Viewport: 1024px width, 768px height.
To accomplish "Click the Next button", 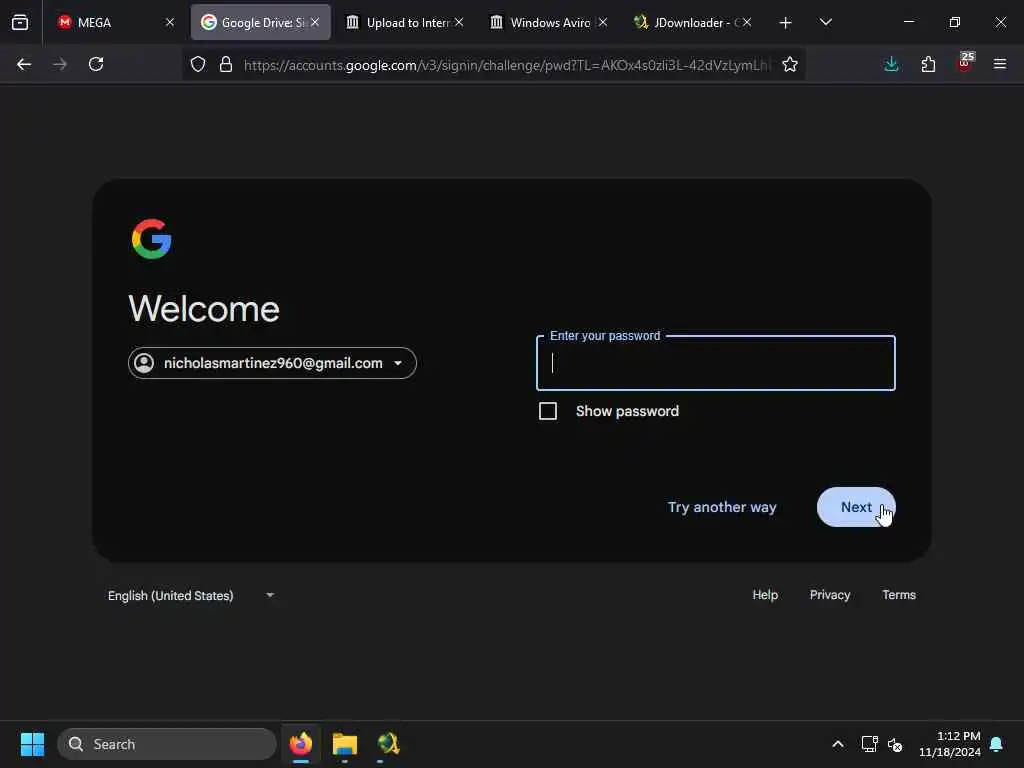I will coord(856,507).
